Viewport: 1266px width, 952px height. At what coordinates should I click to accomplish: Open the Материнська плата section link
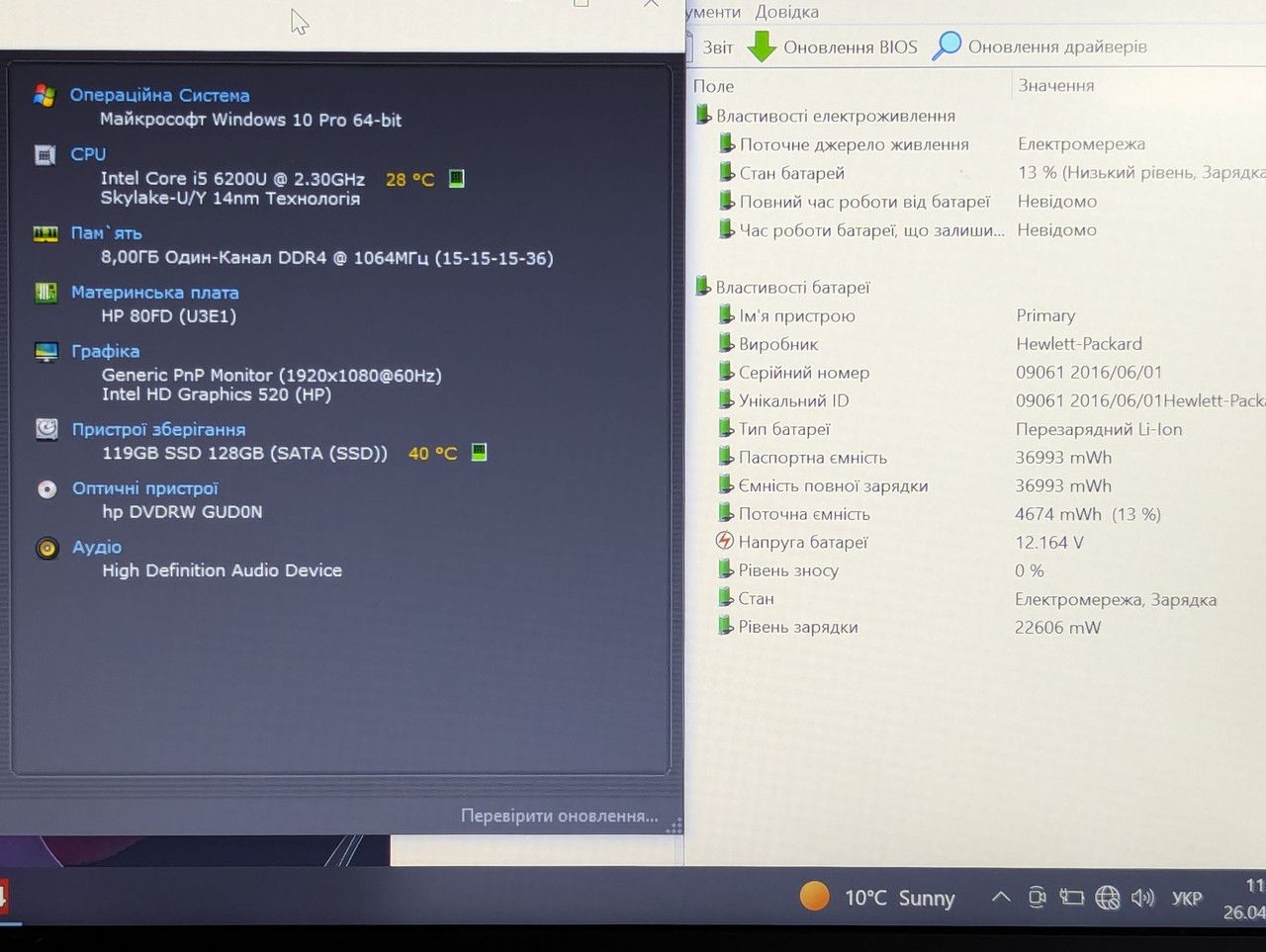pos(155,293)
